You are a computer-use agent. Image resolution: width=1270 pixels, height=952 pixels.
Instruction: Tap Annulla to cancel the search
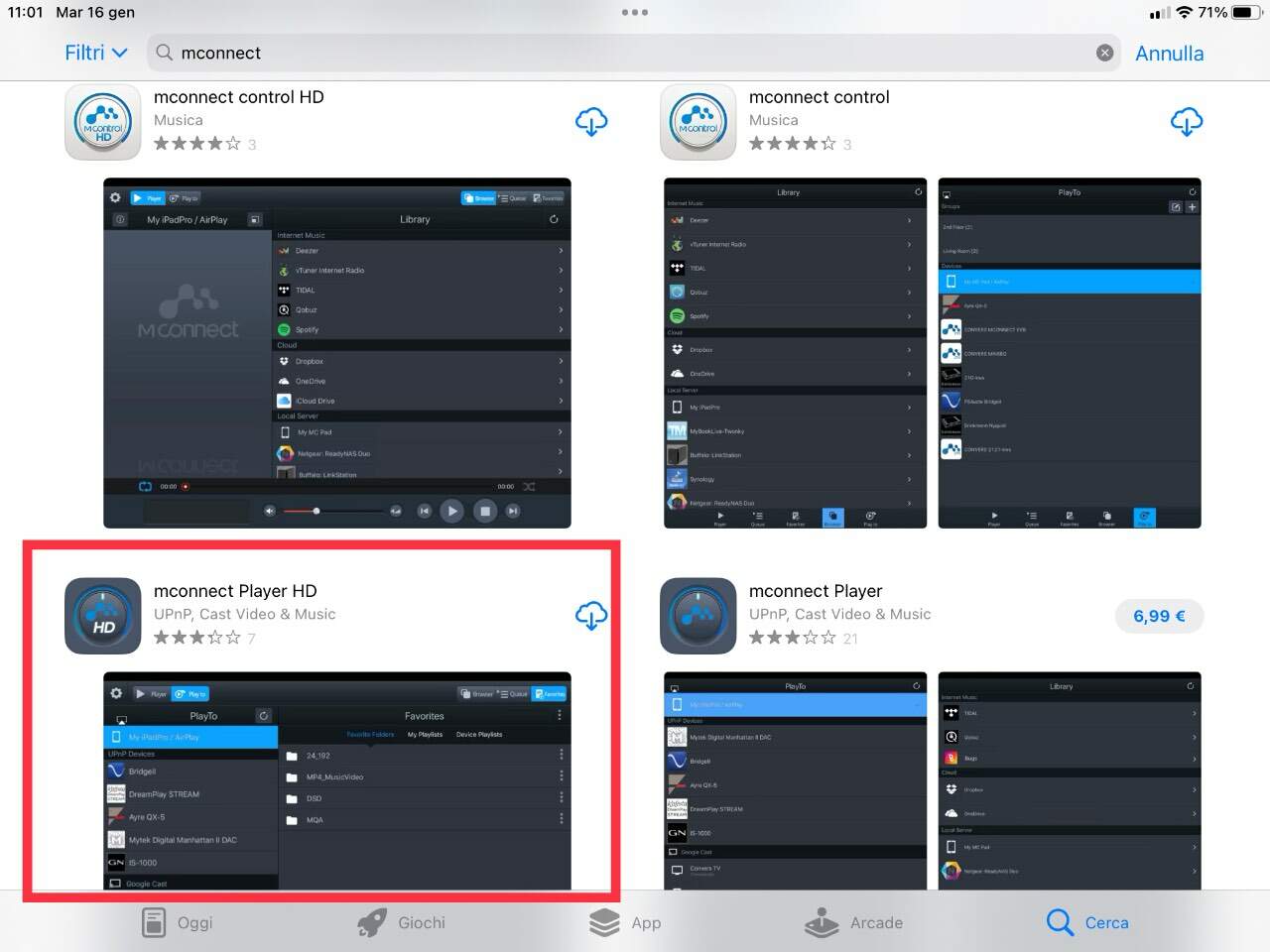(x=1169, y=54)
